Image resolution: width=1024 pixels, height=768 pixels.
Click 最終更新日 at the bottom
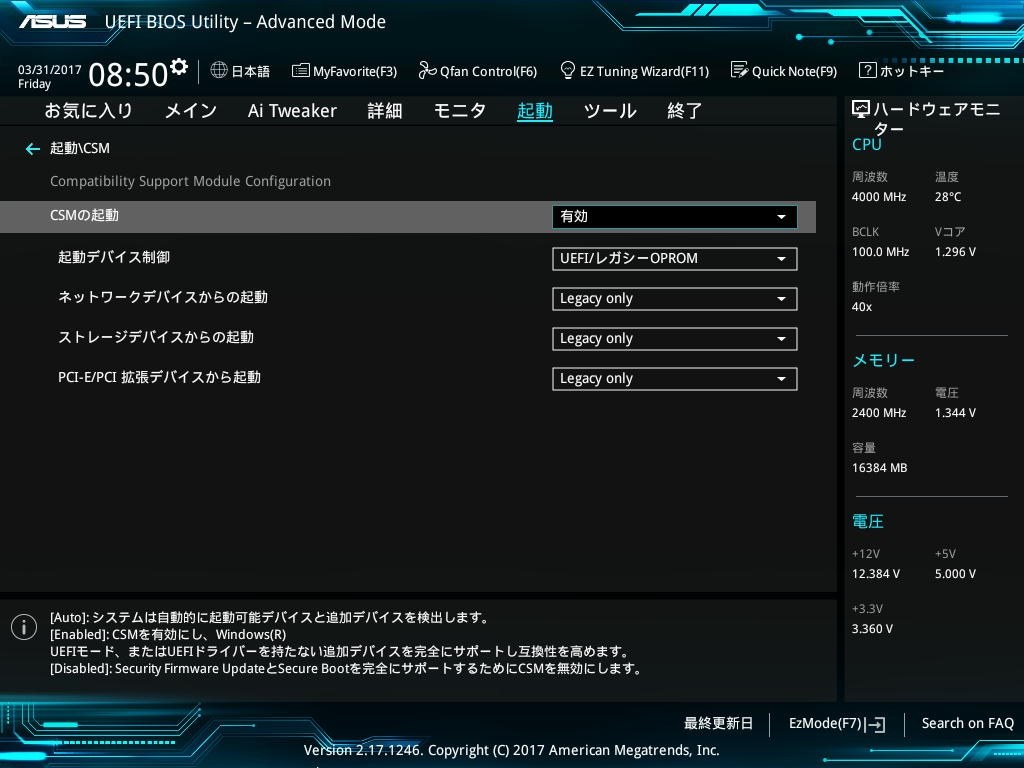718,724
